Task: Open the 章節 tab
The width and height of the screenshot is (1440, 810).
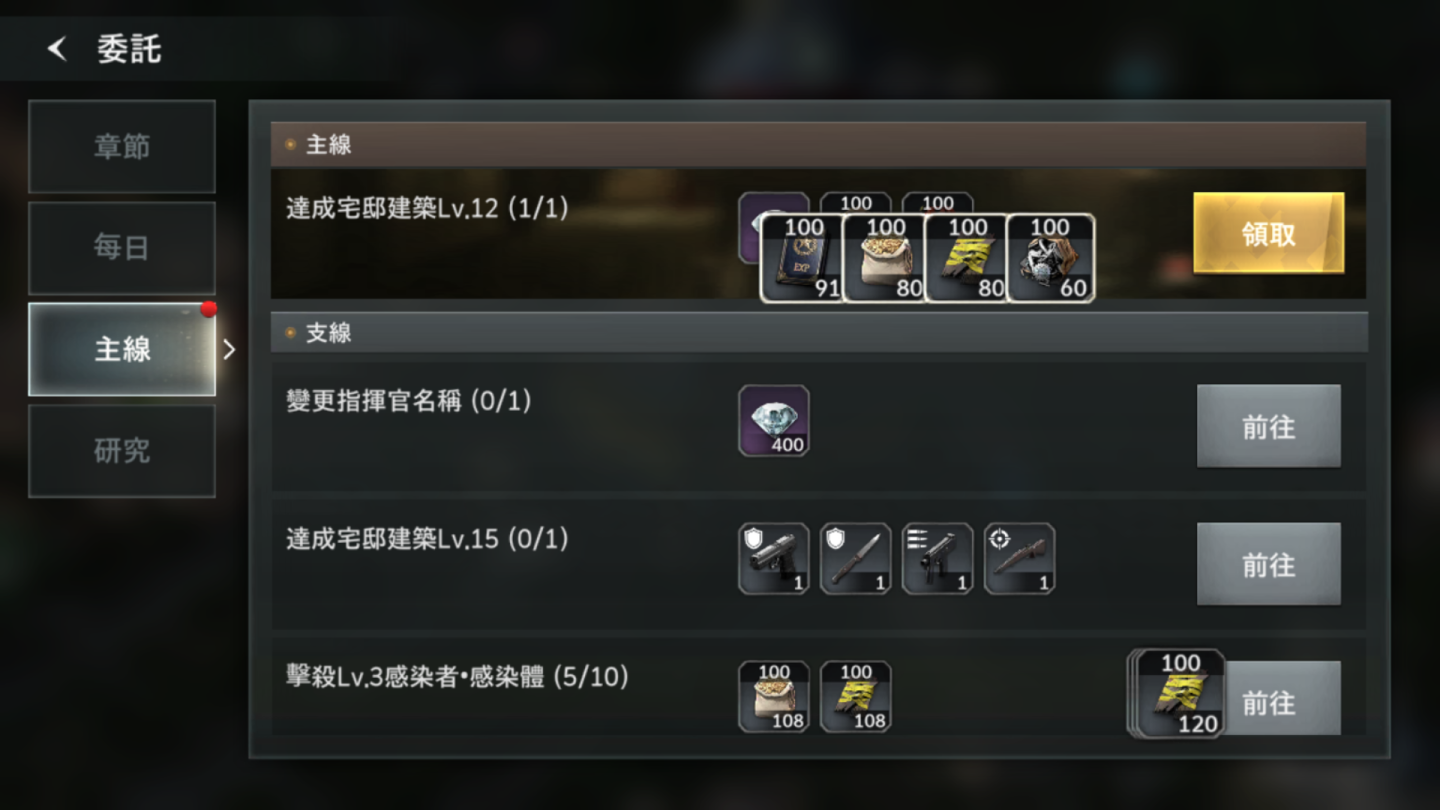Action: (x=122, y=146)
